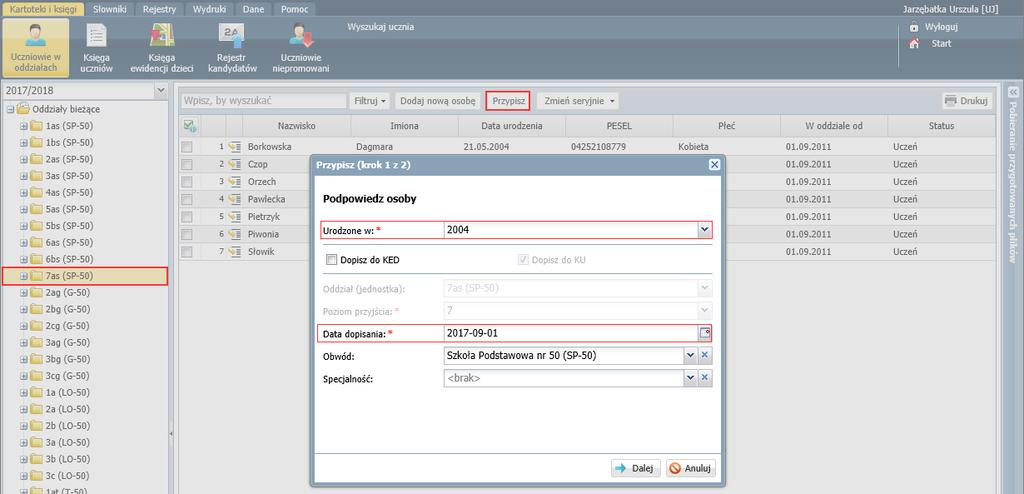Click the Start link

point(941,44)
